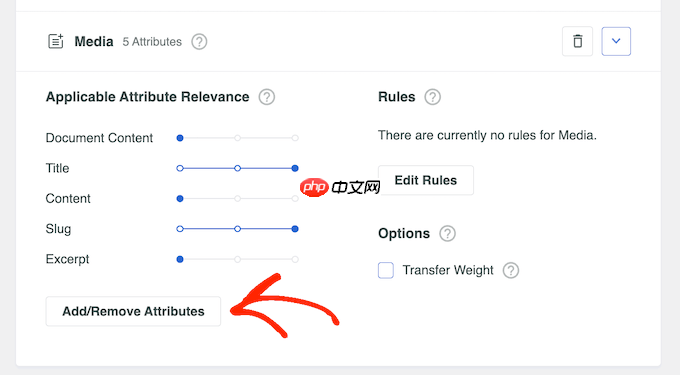Set Excerpt slider to middle point
Viewport: 680px width, 375px height.
pos(237,259)
